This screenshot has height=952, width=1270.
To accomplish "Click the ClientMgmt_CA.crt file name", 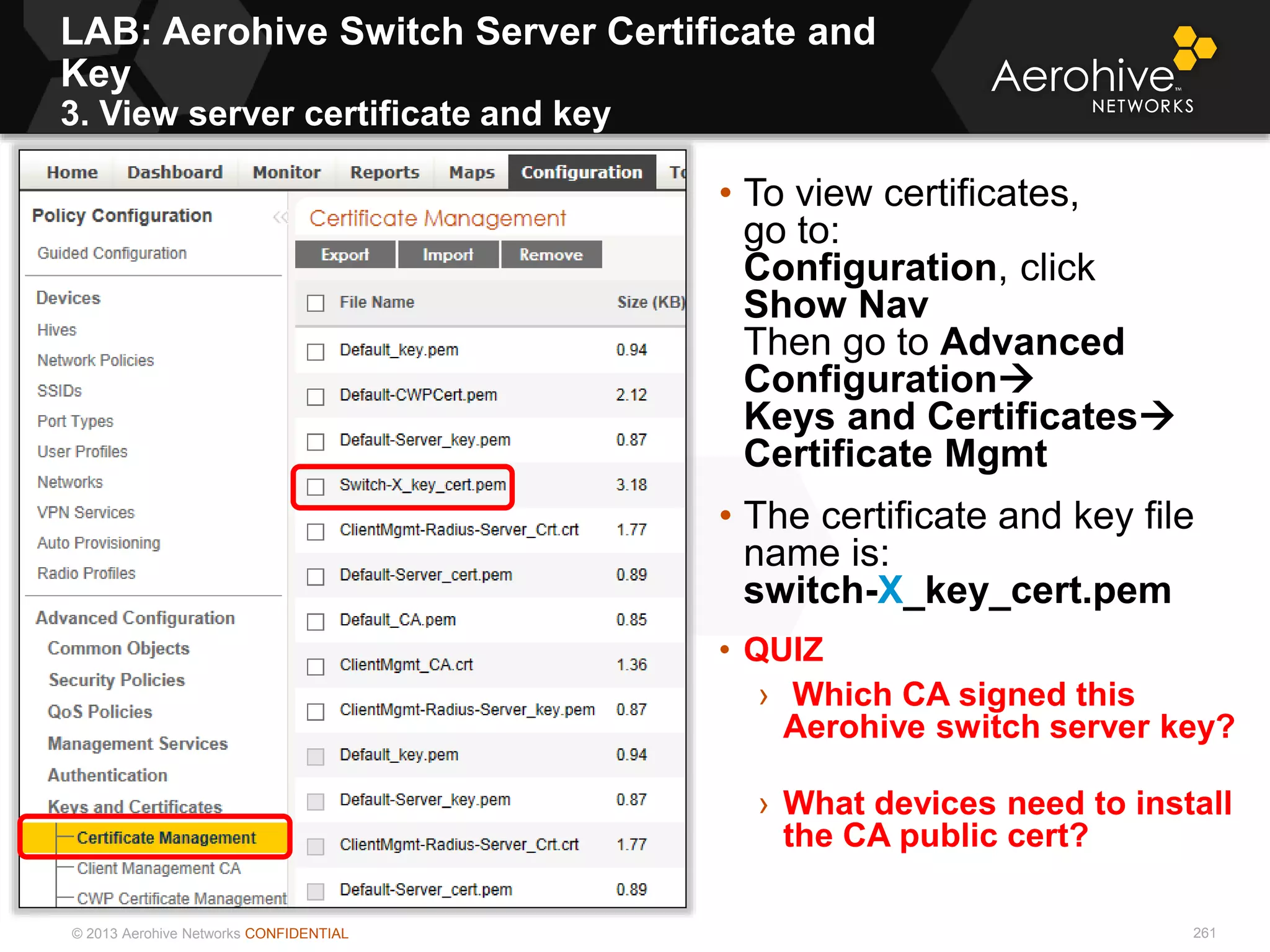I will point(406,664).
